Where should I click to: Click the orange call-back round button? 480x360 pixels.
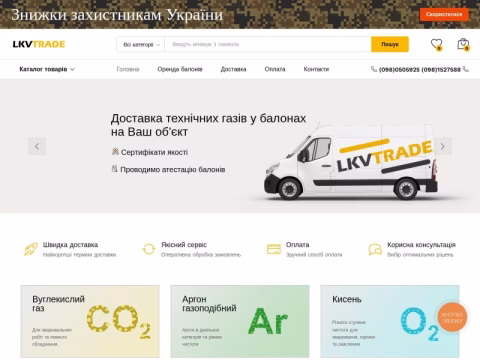pyautogui.click(x=452, y=317)
